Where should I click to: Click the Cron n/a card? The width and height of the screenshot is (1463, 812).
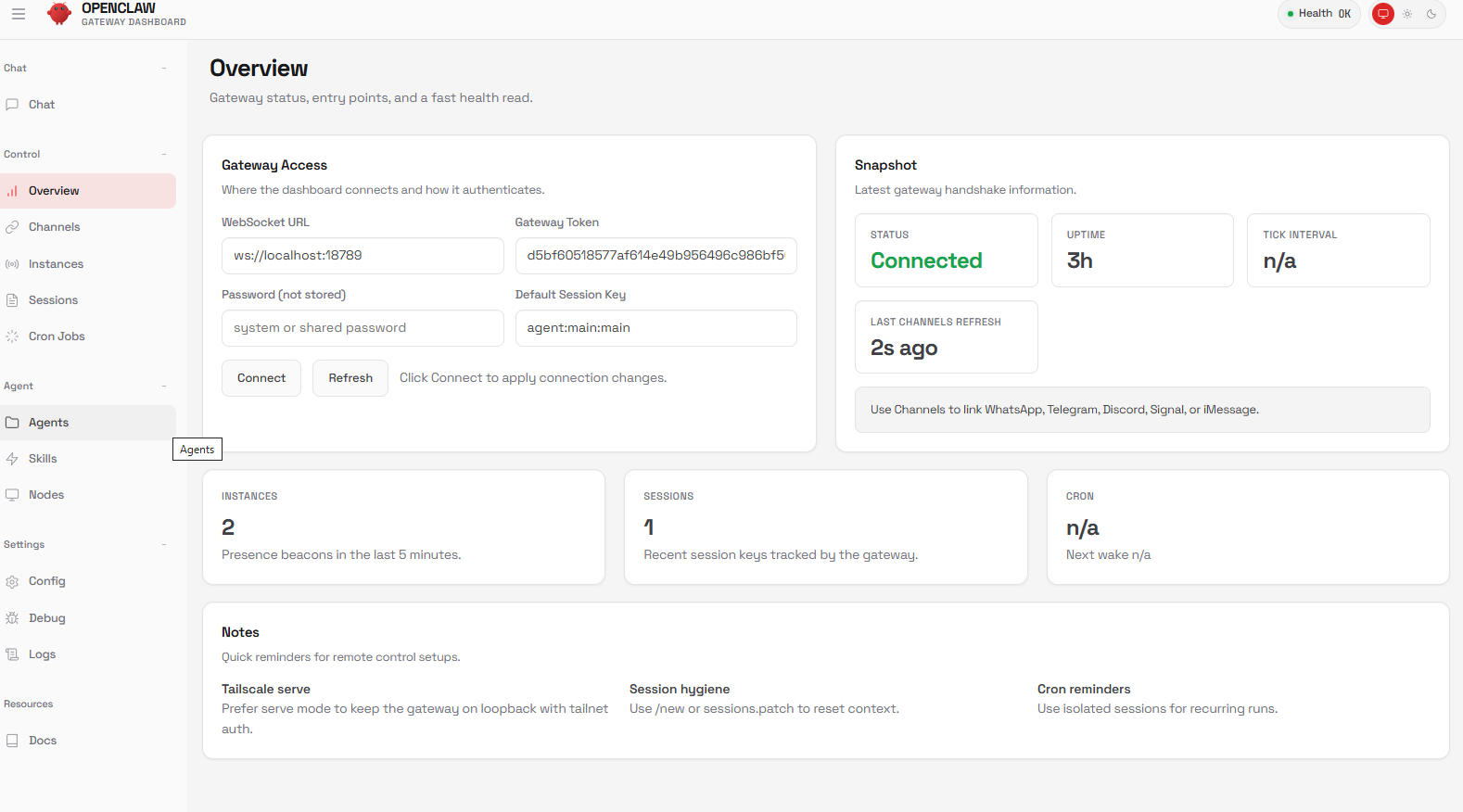click(x=1248, y=527)
